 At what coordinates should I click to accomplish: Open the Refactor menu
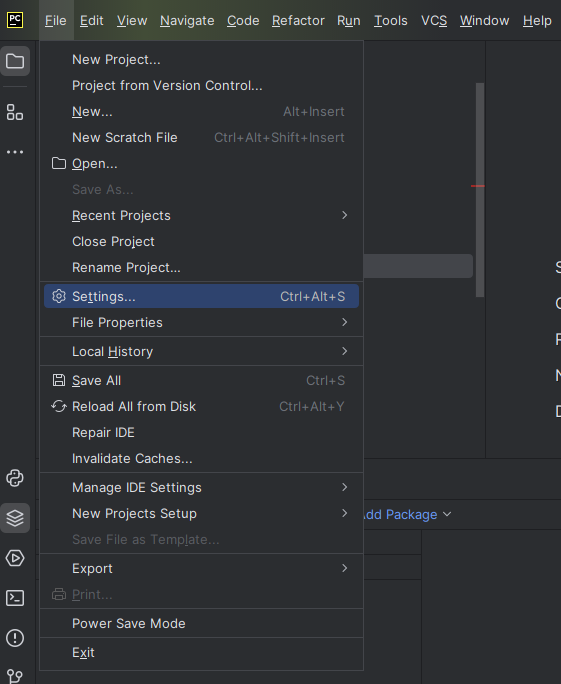coord(298,21)
